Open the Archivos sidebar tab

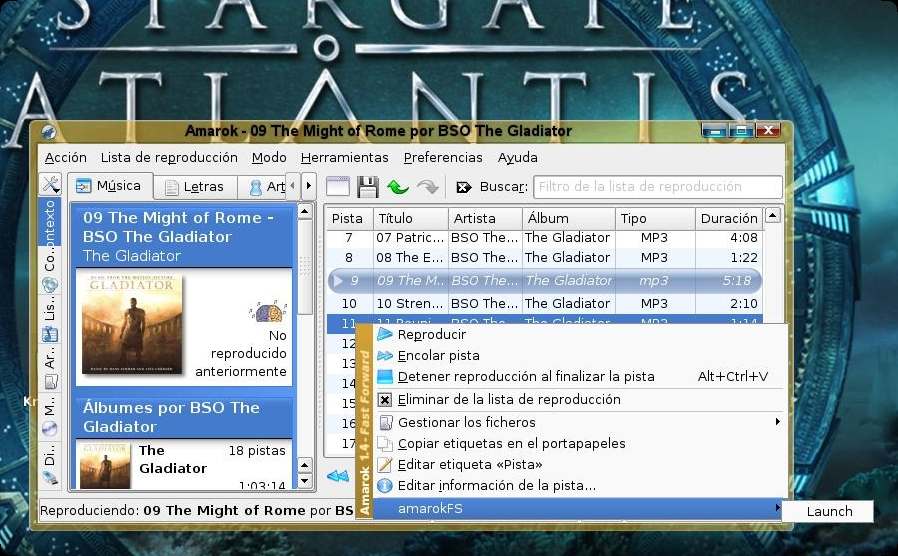coord(50,368)
